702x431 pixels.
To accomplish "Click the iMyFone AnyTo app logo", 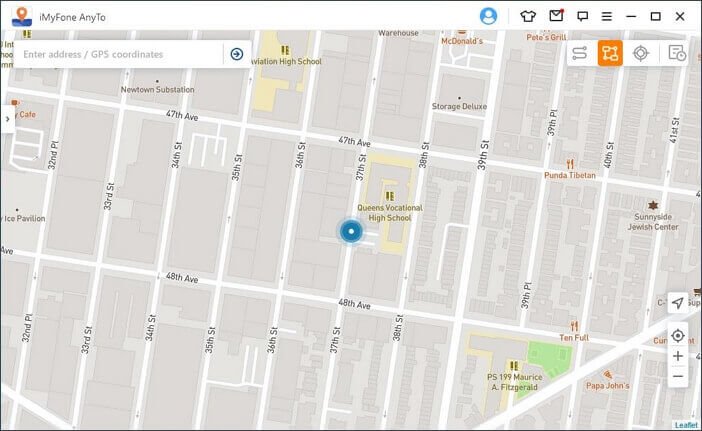I will click(x=22, y=17).
